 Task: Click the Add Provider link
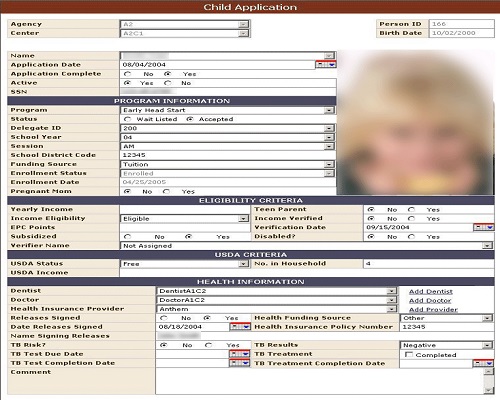click(433, 310)
